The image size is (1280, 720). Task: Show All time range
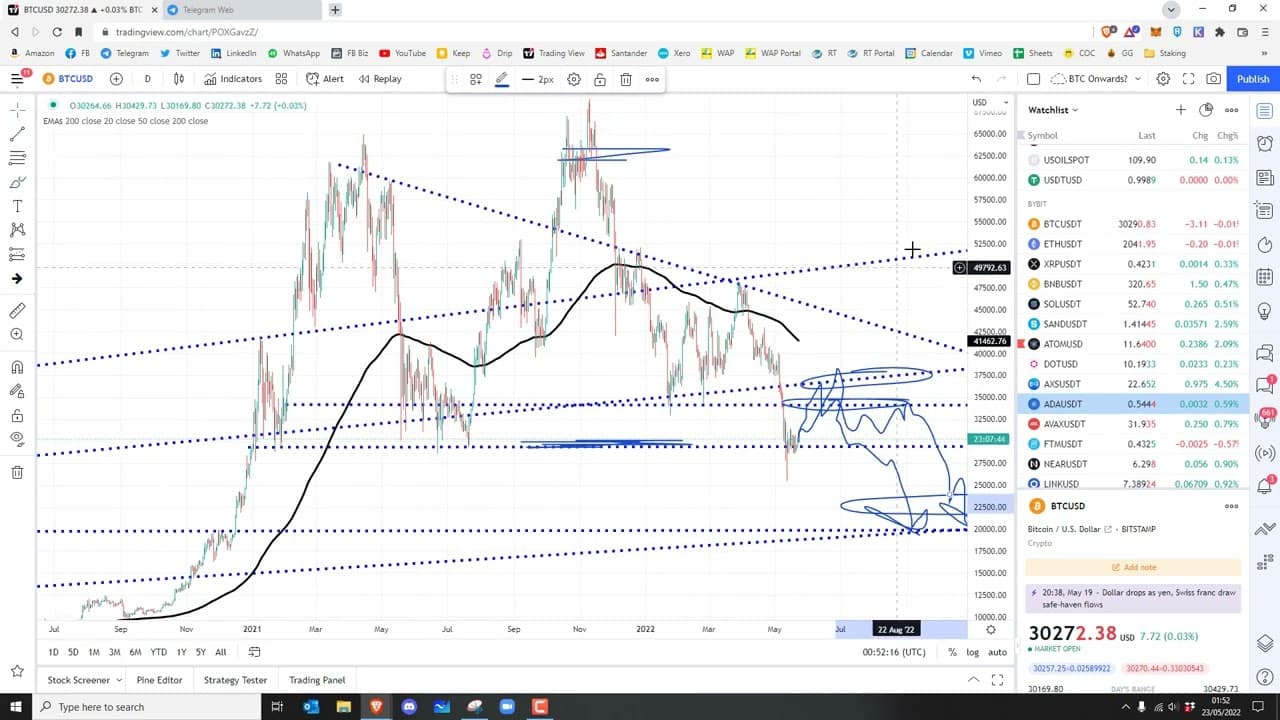[220, 652]
